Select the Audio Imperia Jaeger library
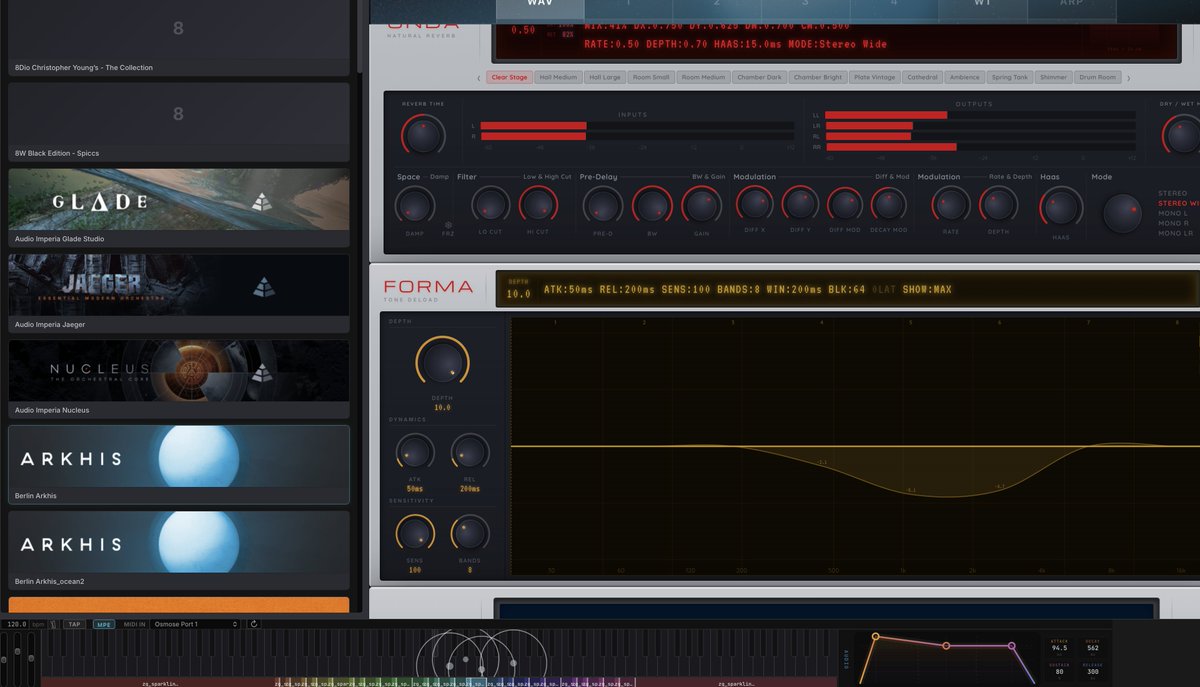 tap(179, 292)
